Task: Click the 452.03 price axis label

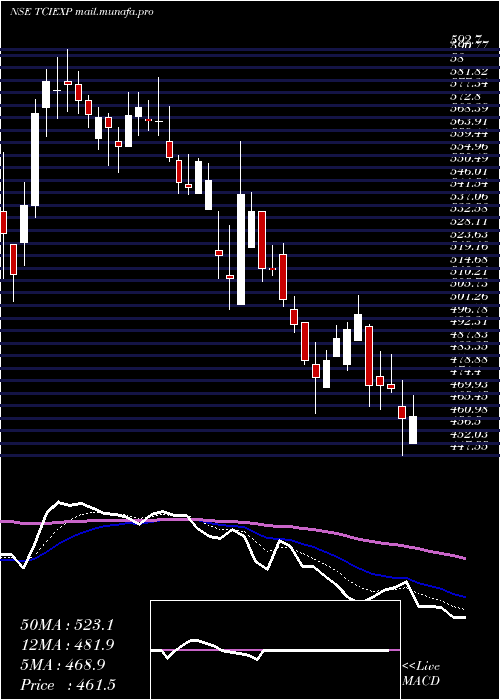Action: 469,434
